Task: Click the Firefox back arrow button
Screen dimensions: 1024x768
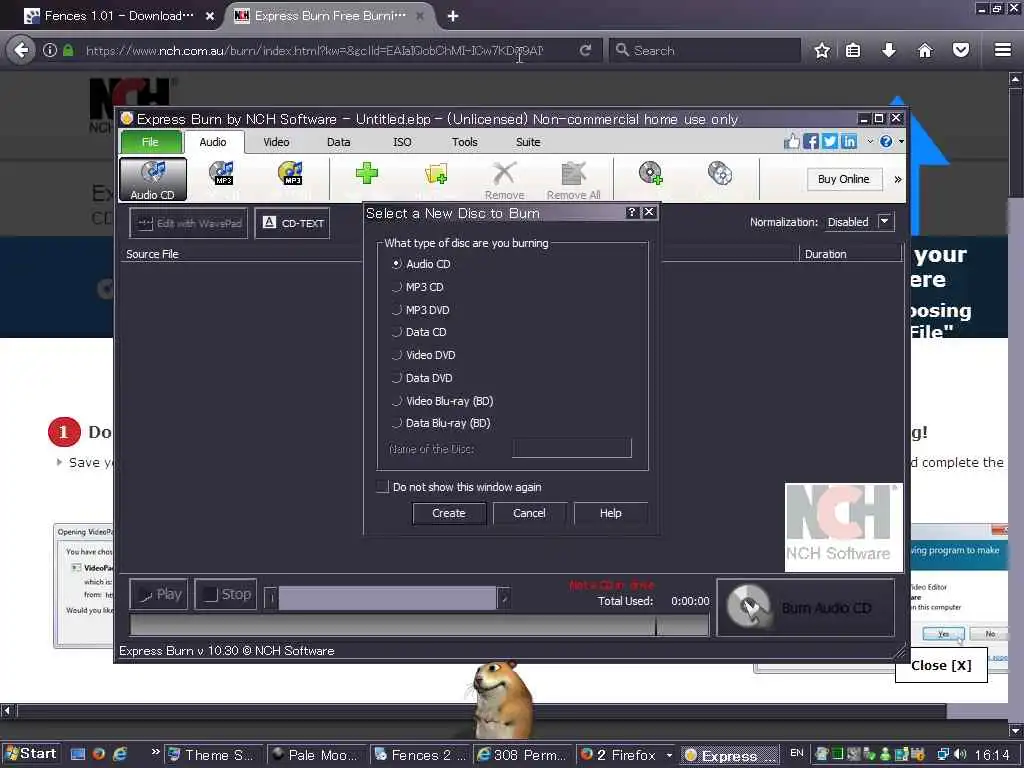Action: 22,50
